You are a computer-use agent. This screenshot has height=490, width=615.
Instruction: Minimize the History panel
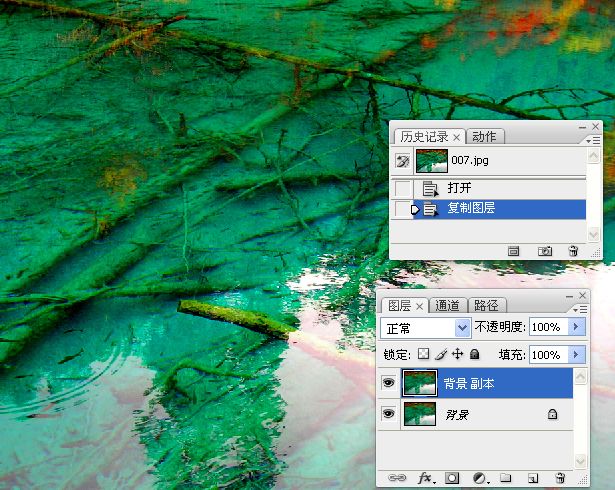pyautogui.click(x=582, y=127)
